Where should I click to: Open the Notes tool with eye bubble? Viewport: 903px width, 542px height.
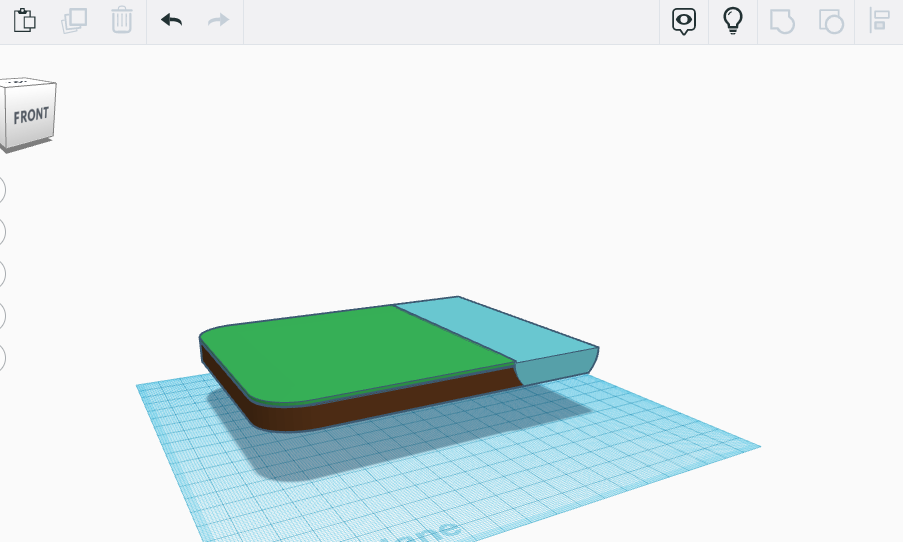pyautogui.click(x=684, y=21)
